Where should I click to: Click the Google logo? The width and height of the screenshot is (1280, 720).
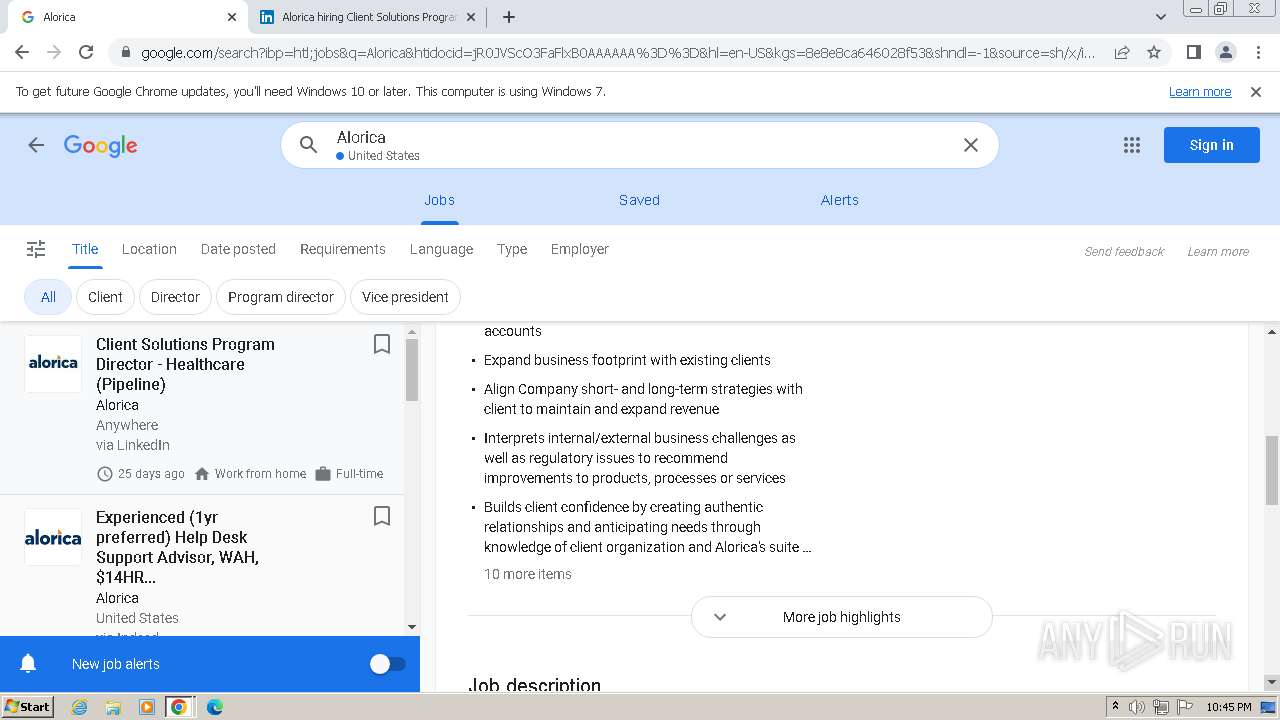tap(100, 146)
